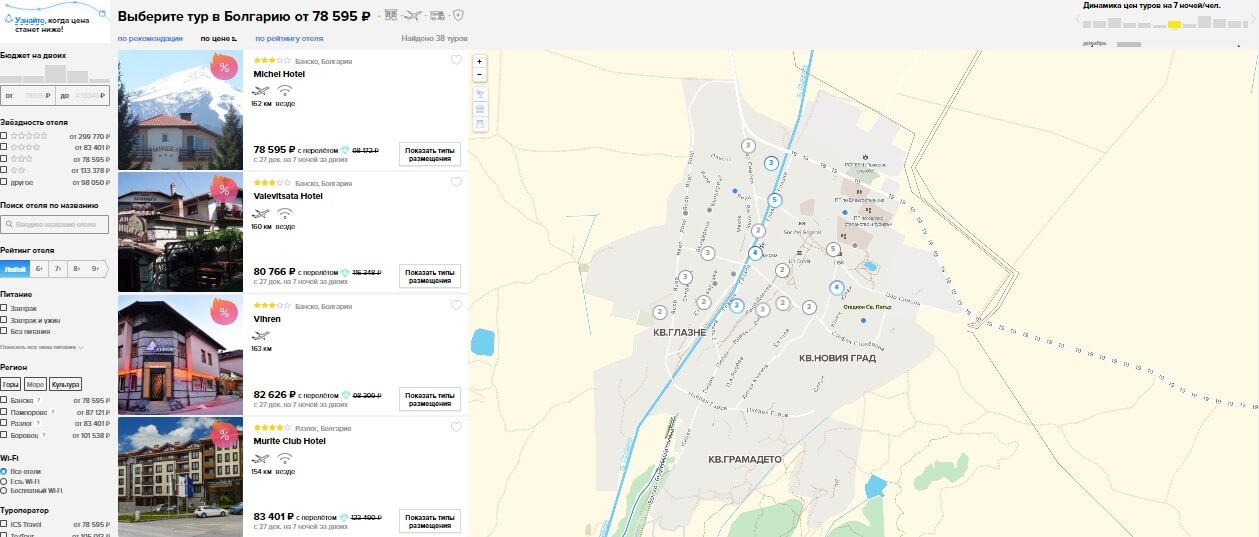This screenshot has height=537, width=1259.
Task: Check the three-star filter from 78 595 ₽
Action: coord(4,159)
